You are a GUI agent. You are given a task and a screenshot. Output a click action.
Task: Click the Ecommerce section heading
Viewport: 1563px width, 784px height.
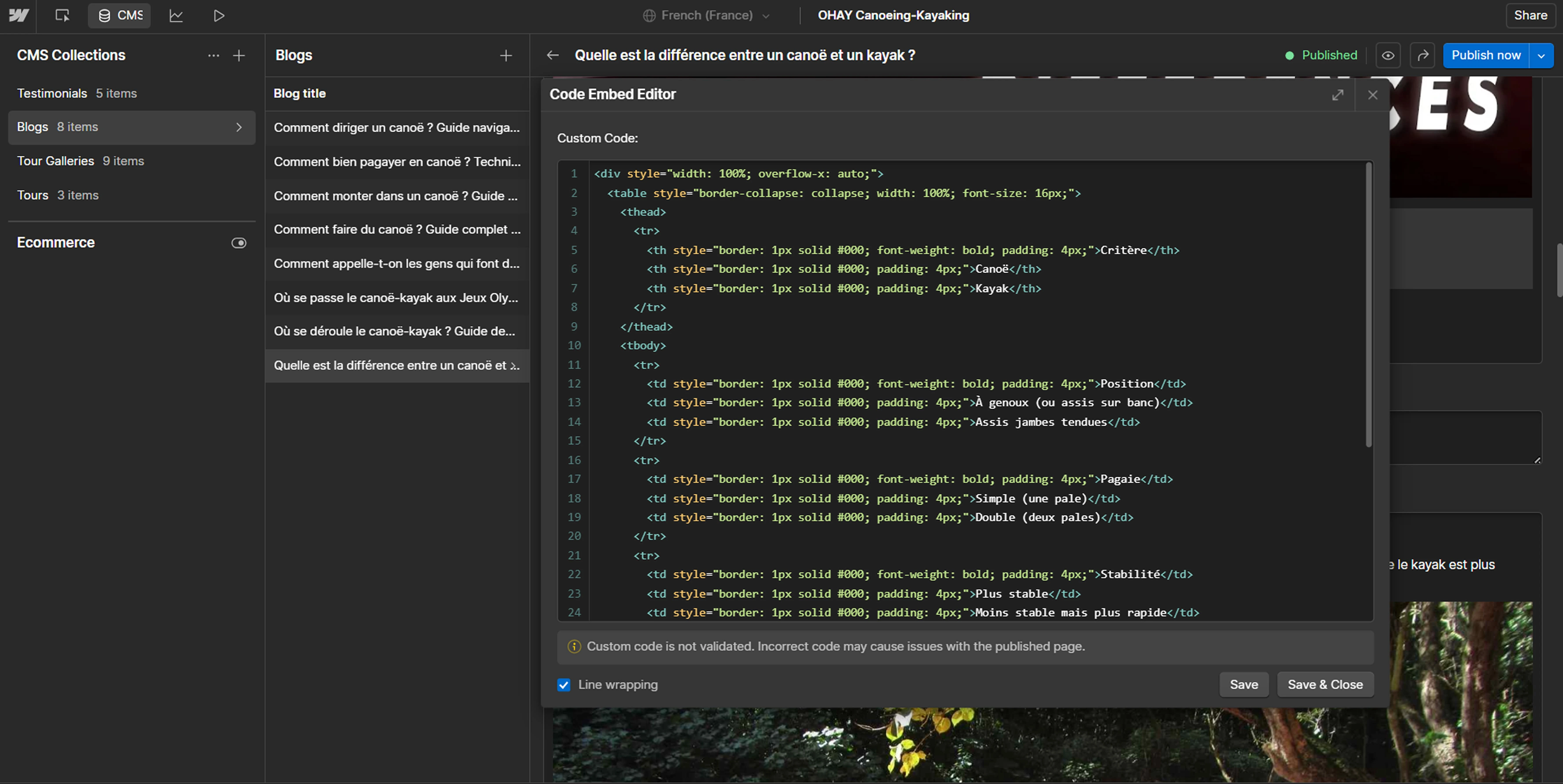click(56, 243)
